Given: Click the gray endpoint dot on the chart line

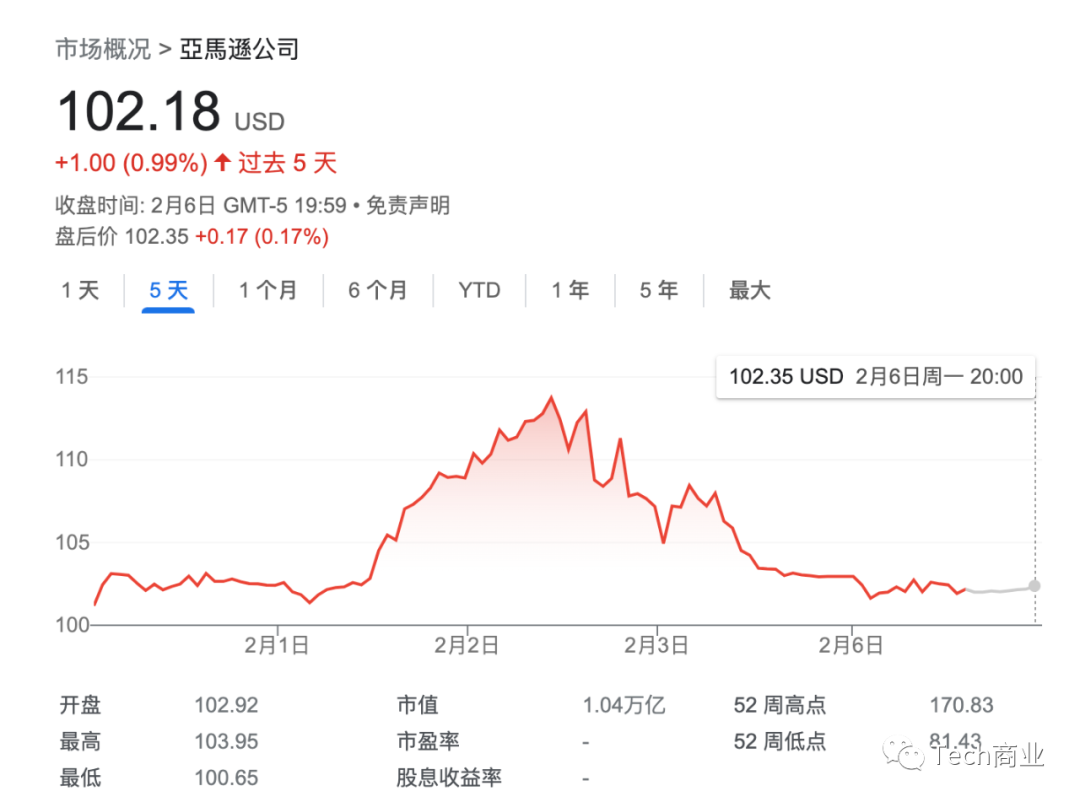Looking at the screenshot, I should (x=1034, y=586).
